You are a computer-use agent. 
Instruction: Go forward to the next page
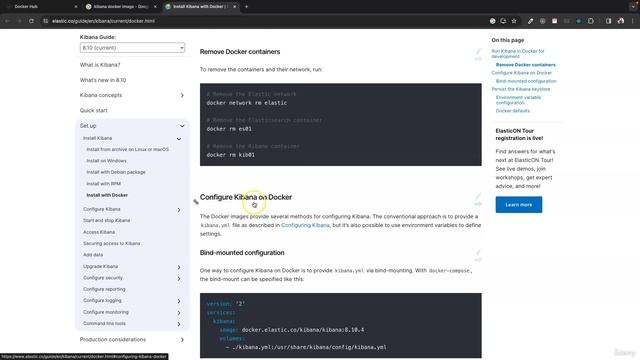coord(19,21)
